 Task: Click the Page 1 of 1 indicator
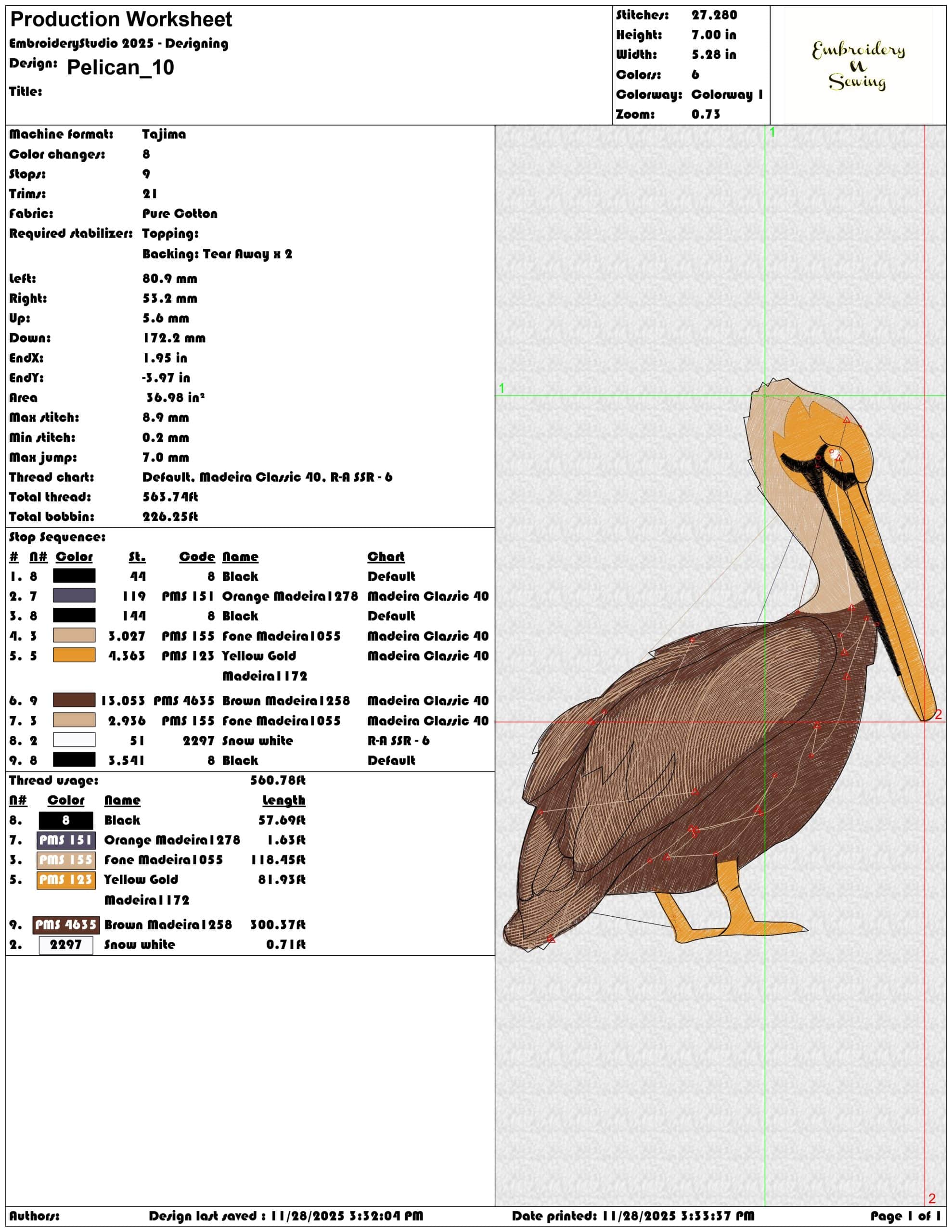pos(906,1216)
